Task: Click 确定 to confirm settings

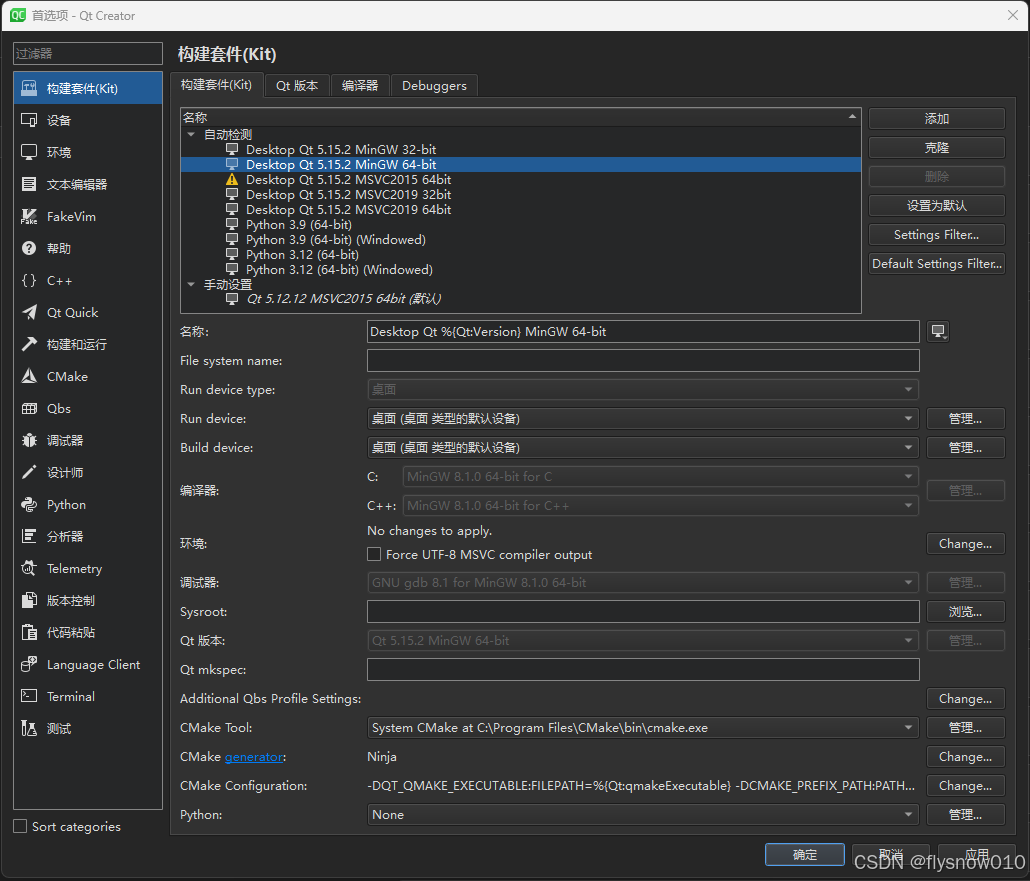Action: coord(805,855)
